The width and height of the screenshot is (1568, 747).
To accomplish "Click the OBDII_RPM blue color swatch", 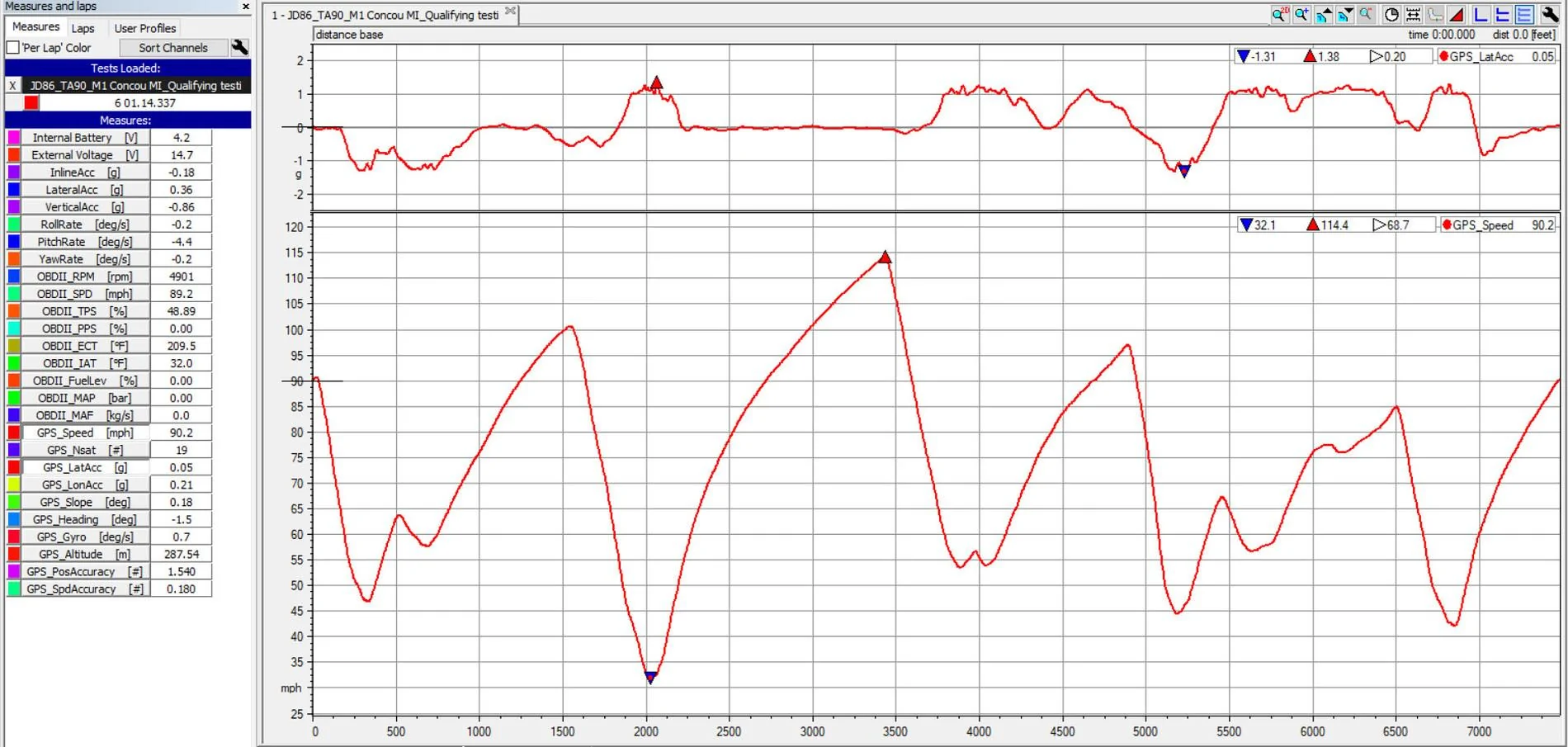I will tap(14, 277).
